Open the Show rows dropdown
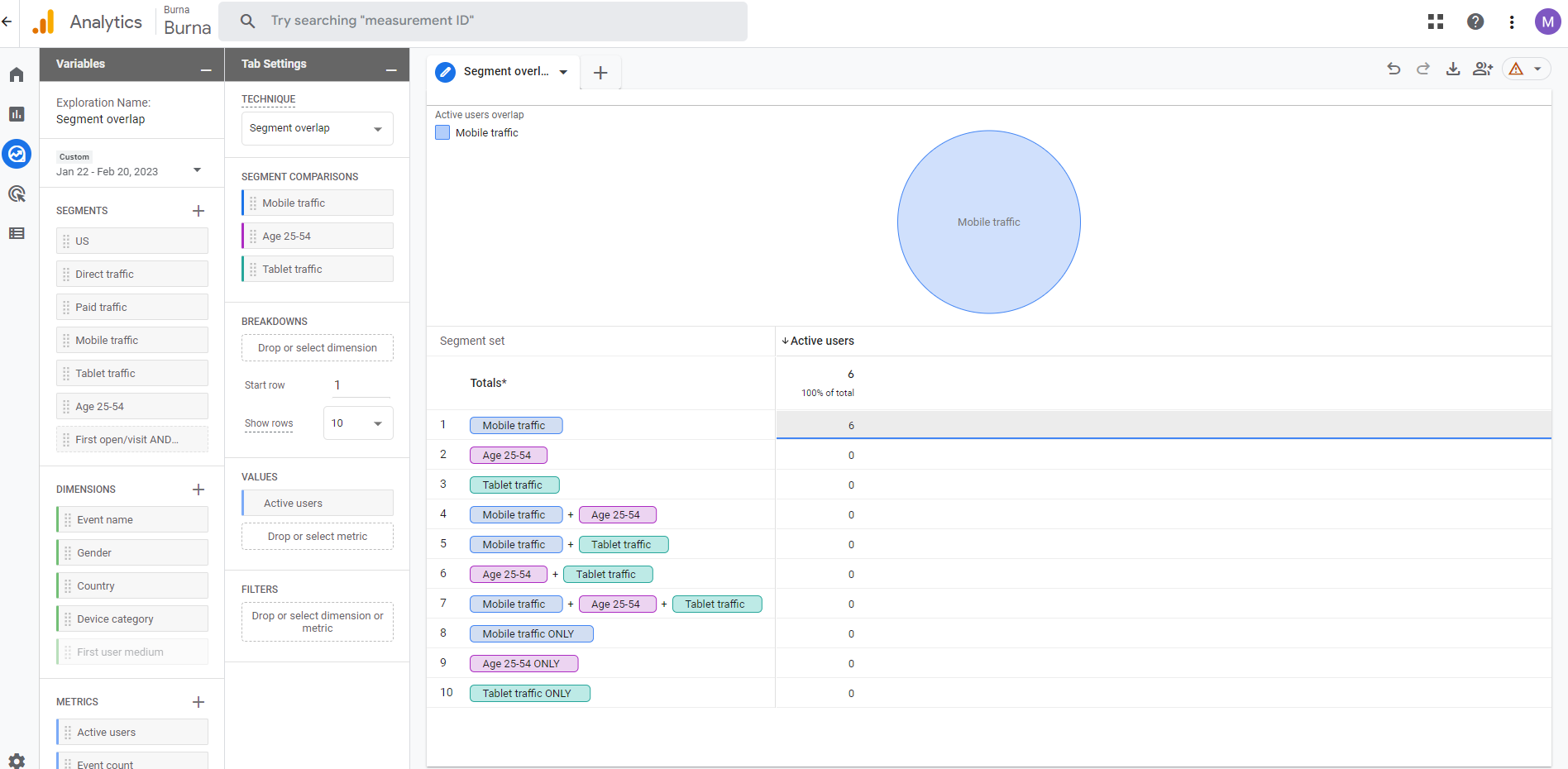 pos(358,423)
